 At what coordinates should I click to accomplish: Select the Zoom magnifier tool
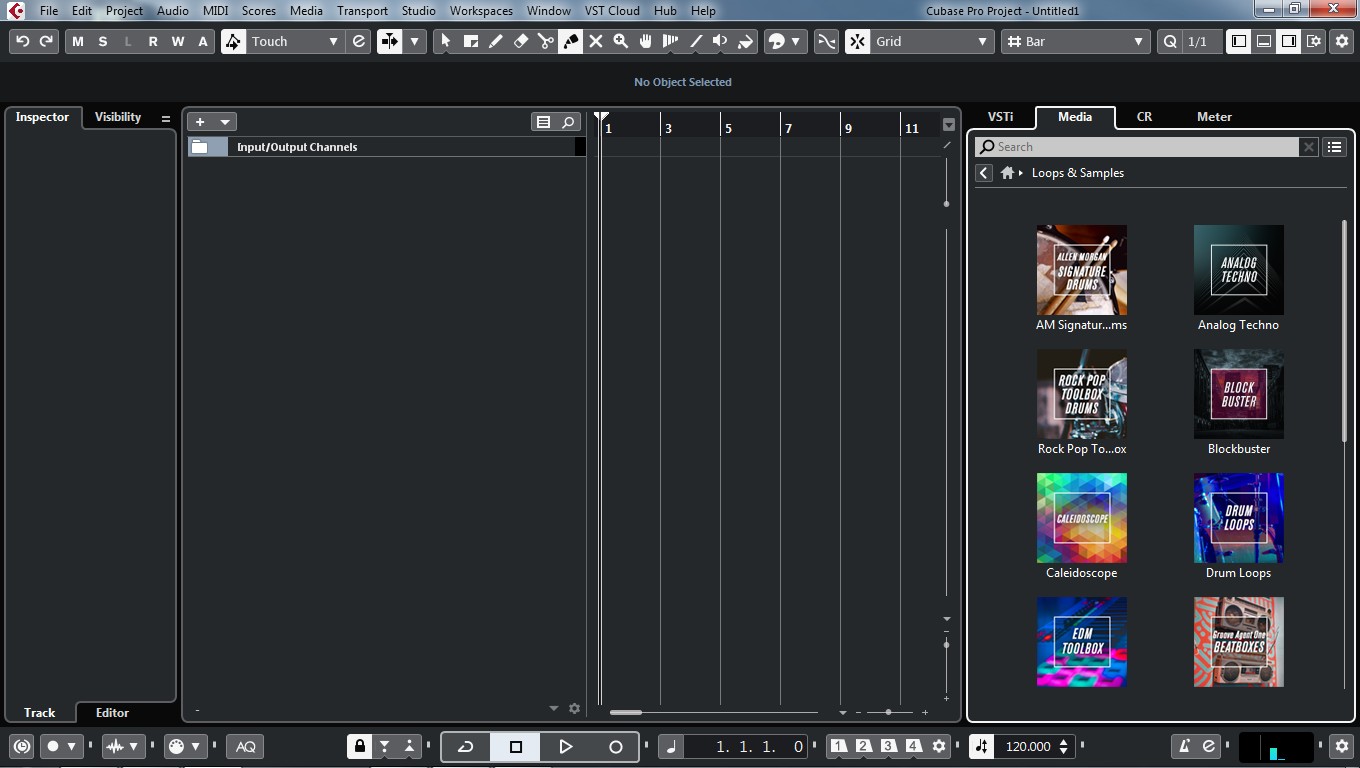pyautogui.click(x=621, y=41)
